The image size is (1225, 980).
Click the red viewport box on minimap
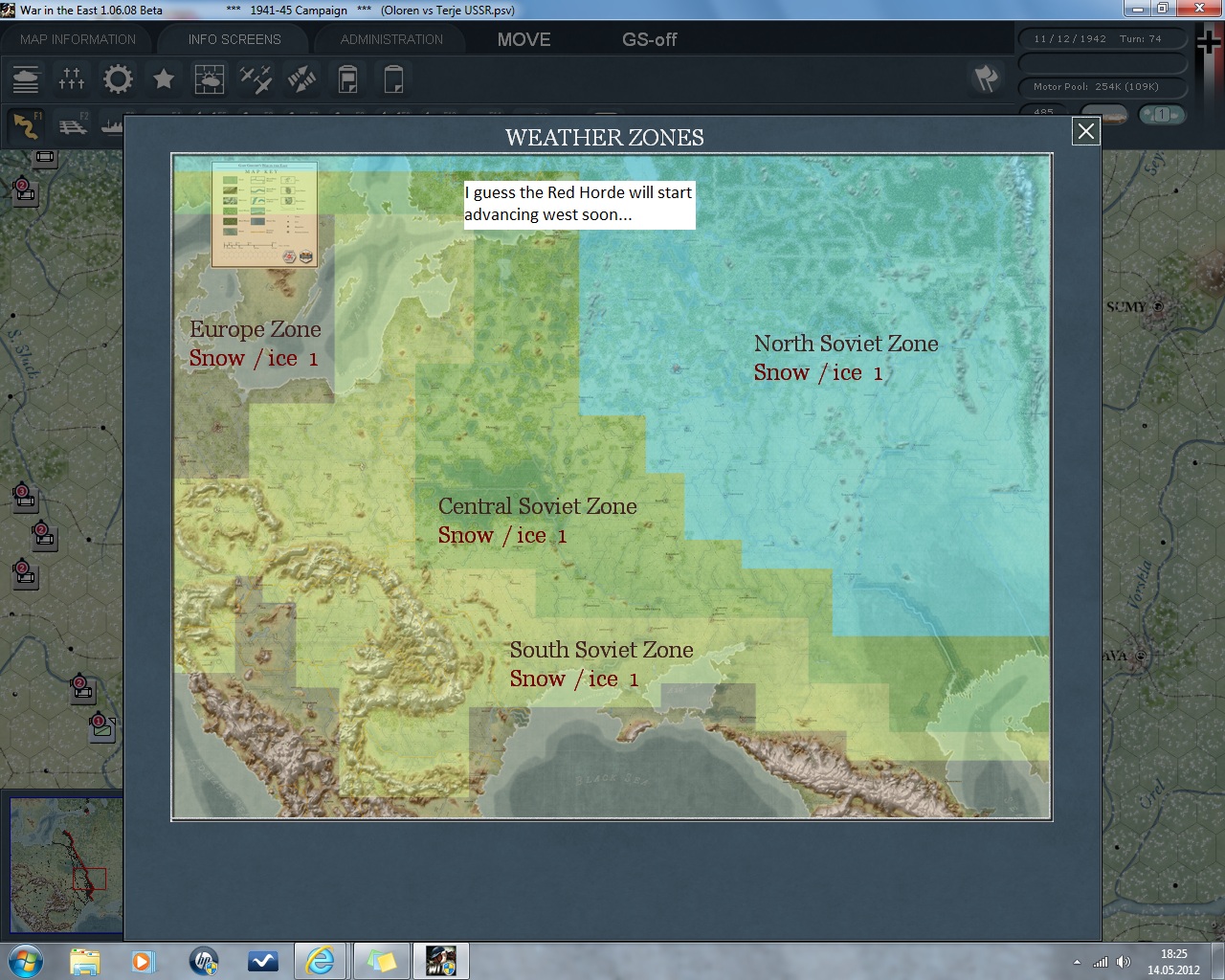tap(89, 879)
